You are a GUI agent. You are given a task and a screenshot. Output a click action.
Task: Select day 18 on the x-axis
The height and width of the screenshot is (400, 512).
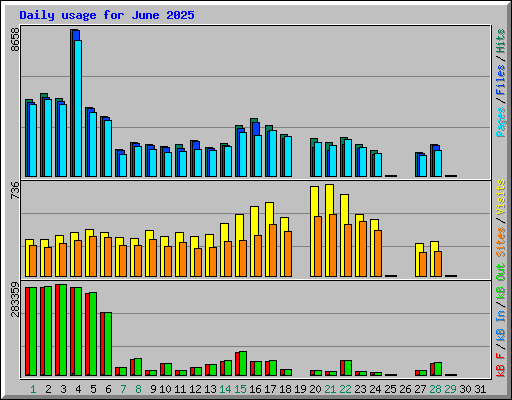click(285, 389)
